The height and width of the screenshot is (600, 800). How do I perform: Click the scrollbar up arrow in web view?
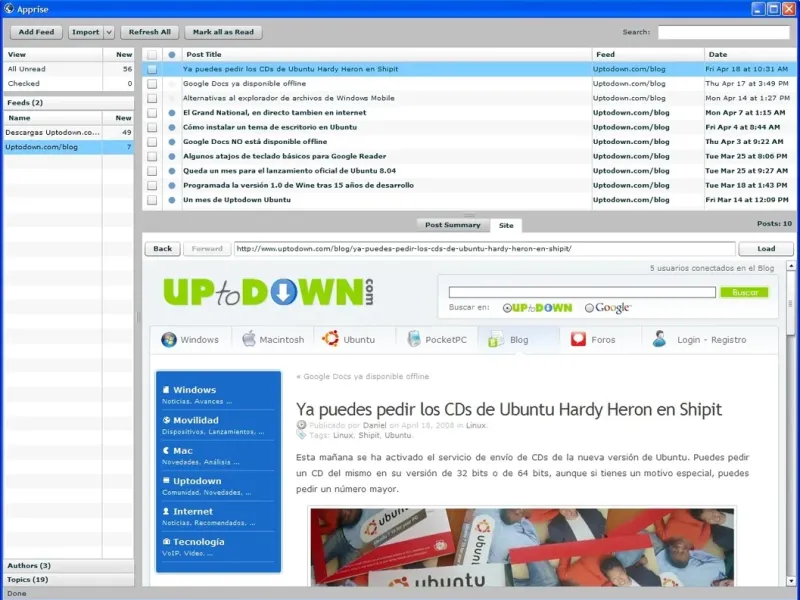tap(791, 266)
